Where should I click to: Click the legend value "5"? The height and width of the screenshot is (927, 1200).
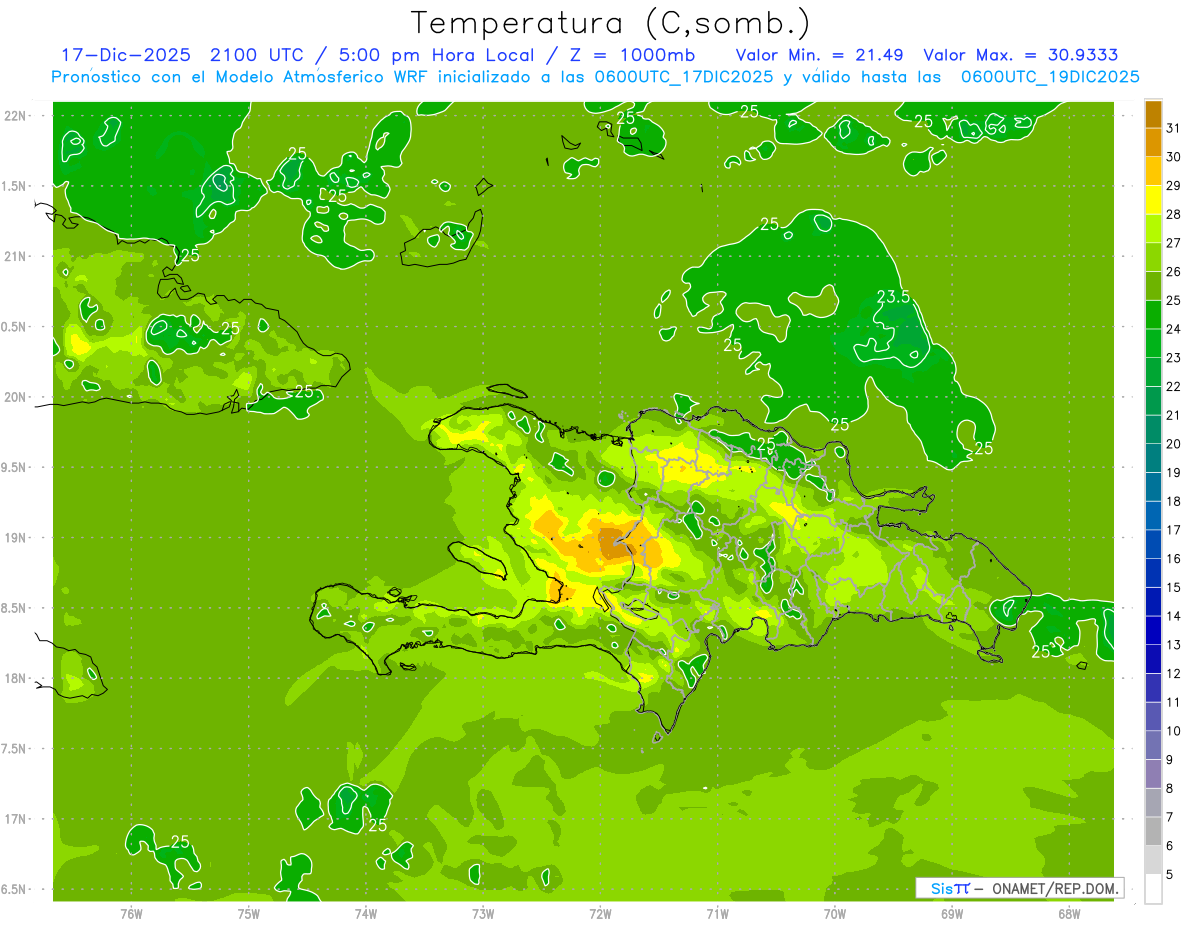click(1169, 874)
